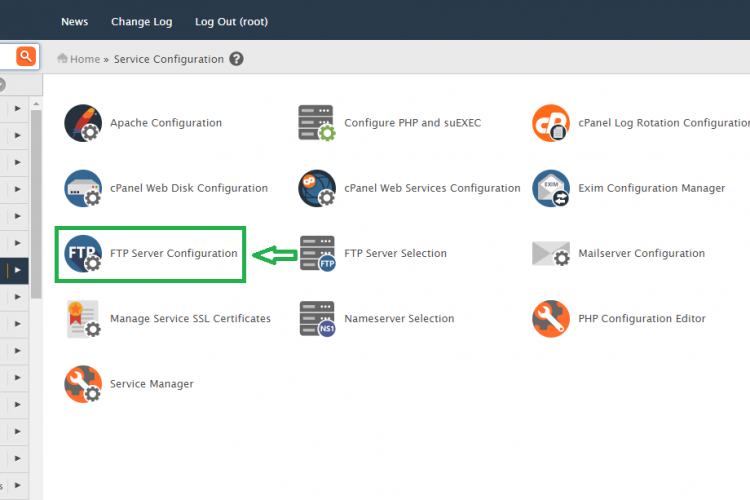Image resolution: width=750 pixels, height=500 pixels.
Task: Click cPanel Web Services Configuration globe icon
Action: [317, 188]
